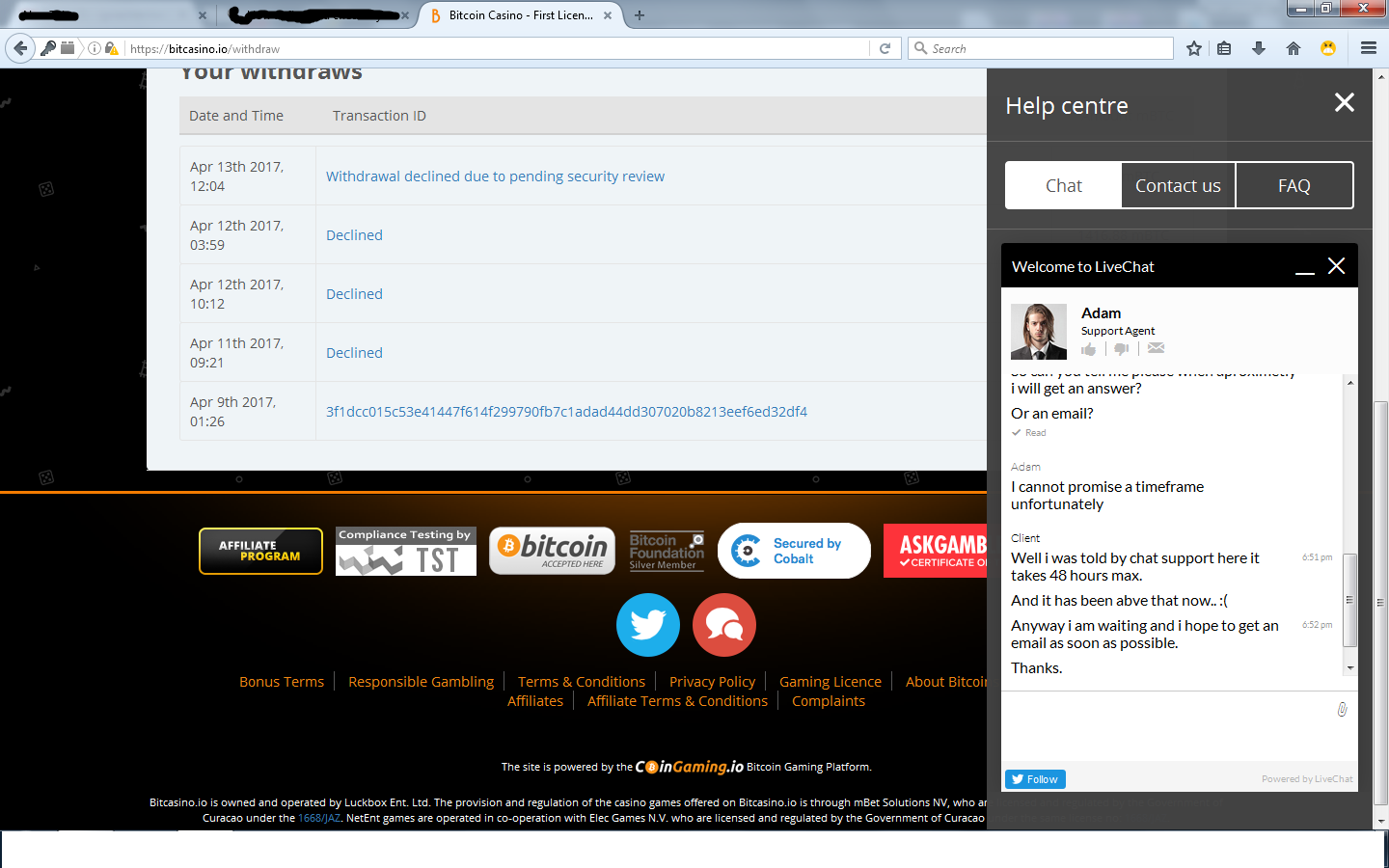The height and width of the screenshot is (868, 1389).
Task: Open the Apr 9th transaction hash link
Action: coord(566,412)
